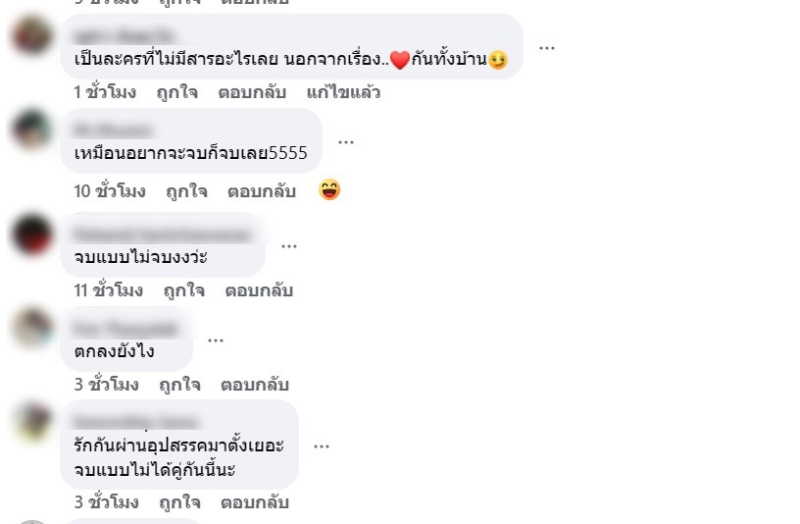Viewport: 800px width, 524px height.
Task: Like the comment posted 11 hours ago
Action: coord(184,290)
